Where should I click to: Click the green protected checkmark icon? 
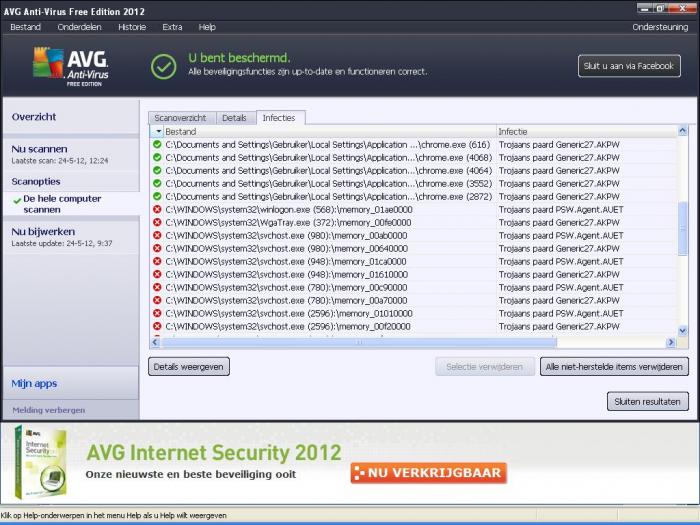163,67
